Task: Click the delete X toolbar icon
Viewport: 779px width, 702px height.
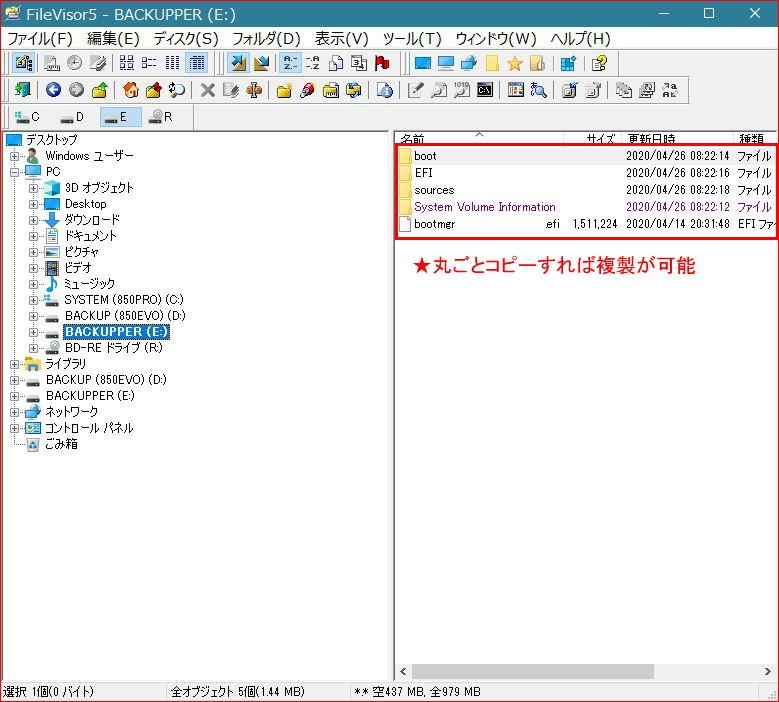Action: (x=208, y=90)
